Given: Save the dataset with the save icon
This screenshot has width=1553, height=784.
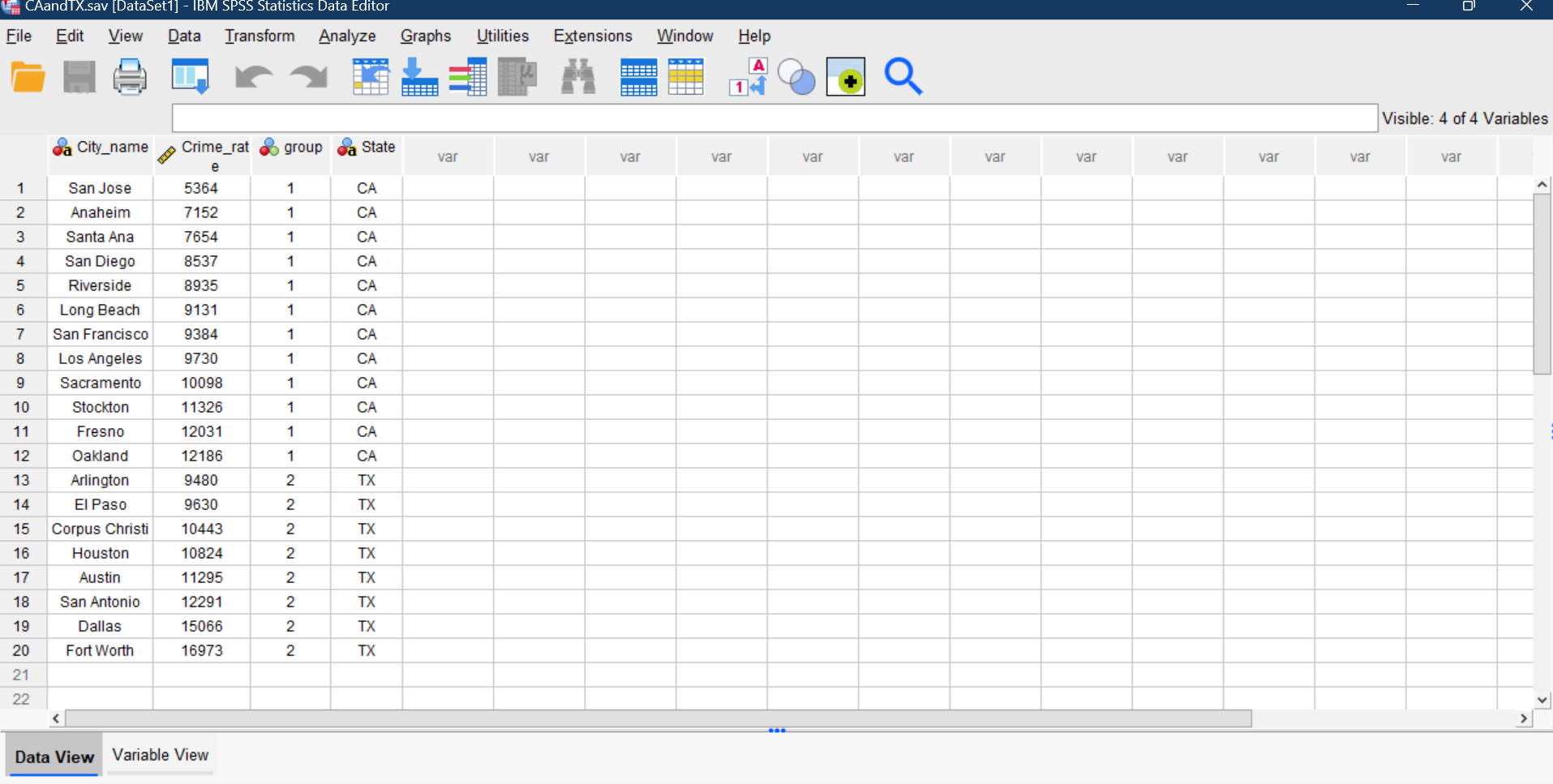Looking at the screenshot, I should (79, 76).
